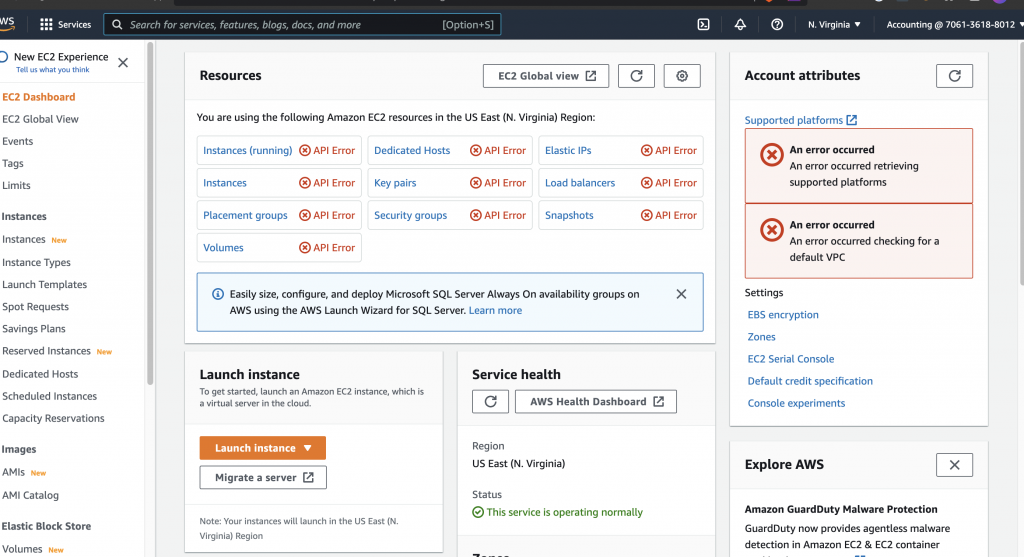Viewport: 1024px width, 557px height.
Task: Open the N. Virginia region dropdown
Action: point(834,24)
